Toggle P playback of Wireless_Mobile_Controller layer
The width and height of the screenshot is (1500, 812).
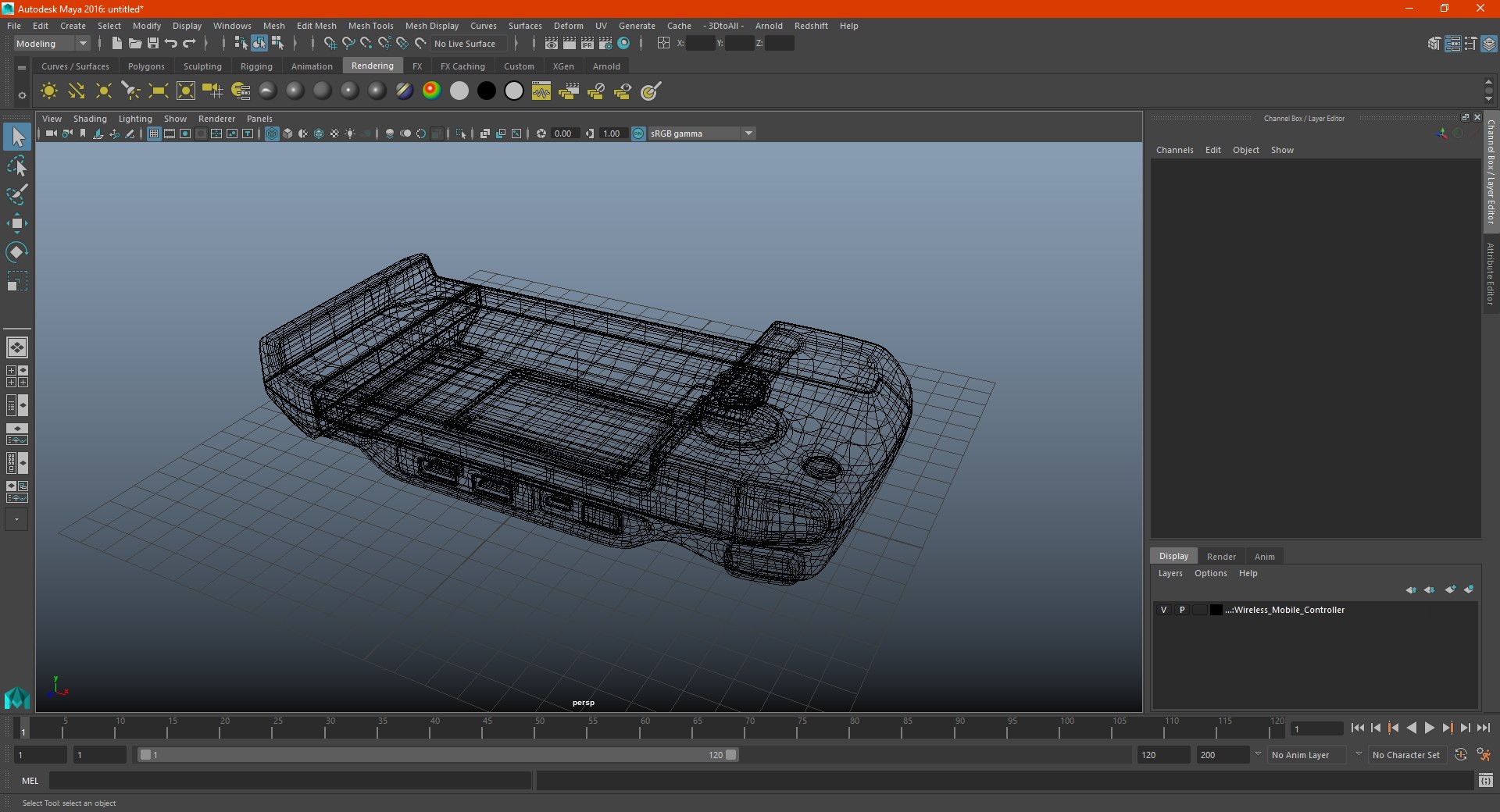tap(1182, 610)
